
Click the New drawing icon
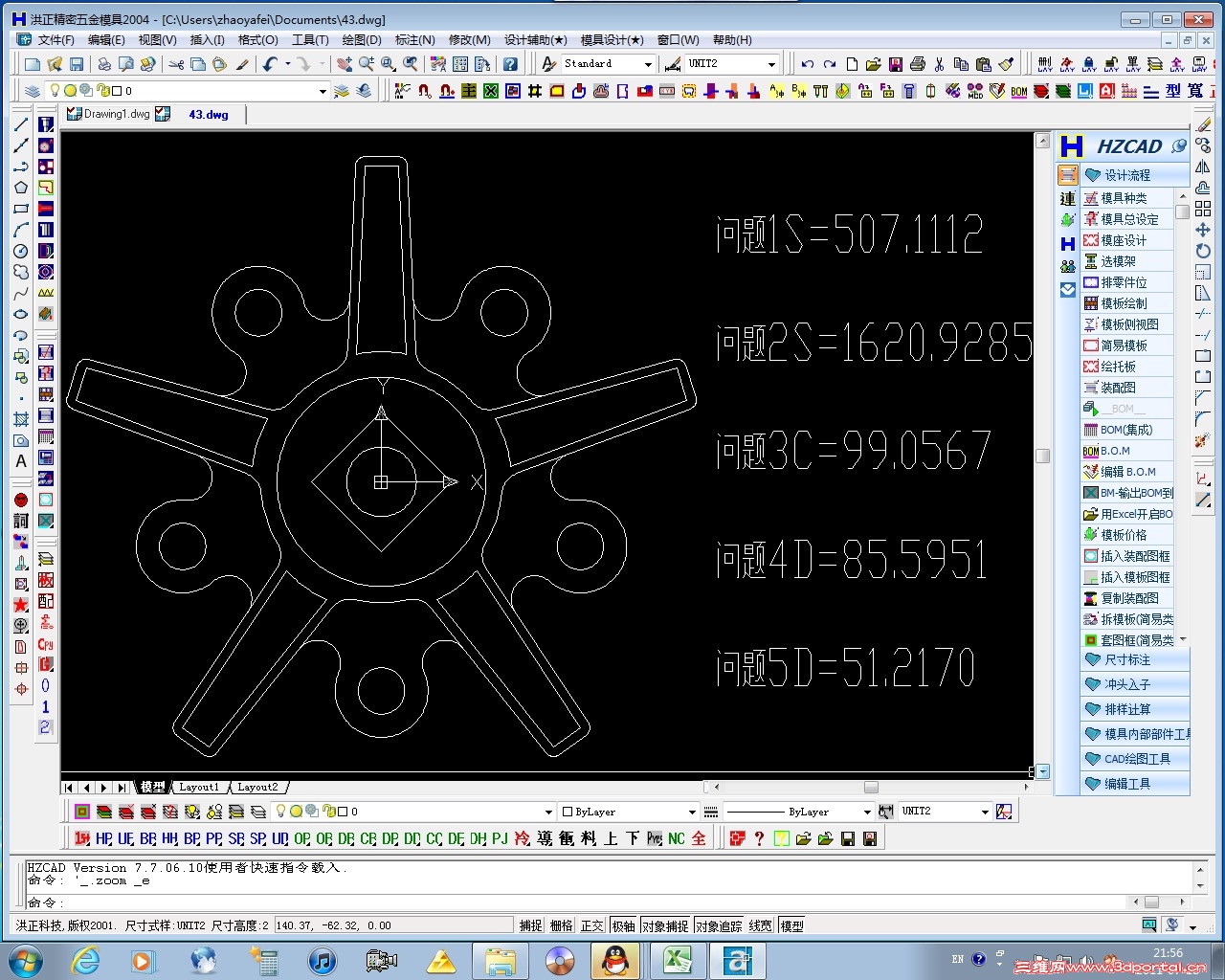pos(33,64)
